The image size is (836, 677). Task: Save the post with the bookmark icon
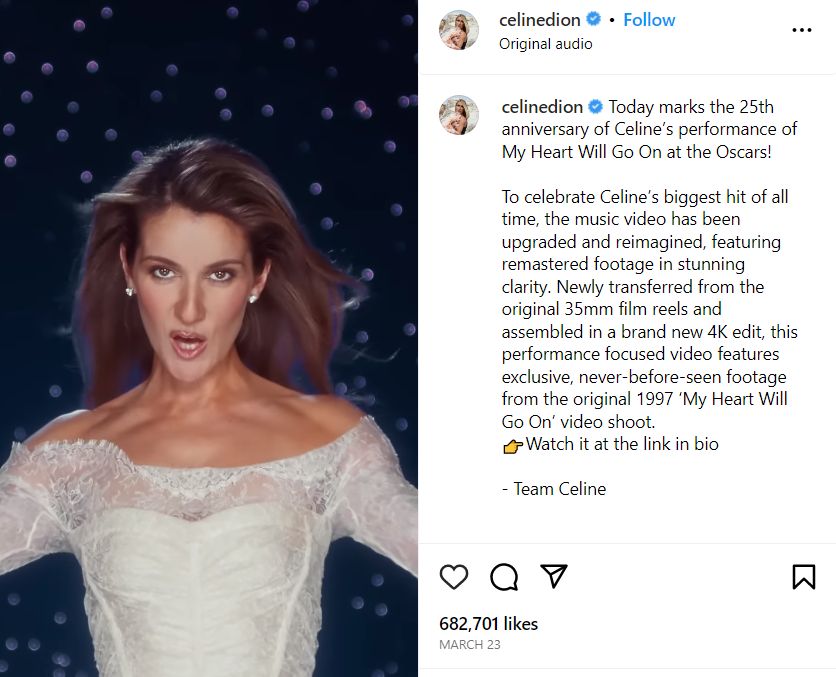803,577
